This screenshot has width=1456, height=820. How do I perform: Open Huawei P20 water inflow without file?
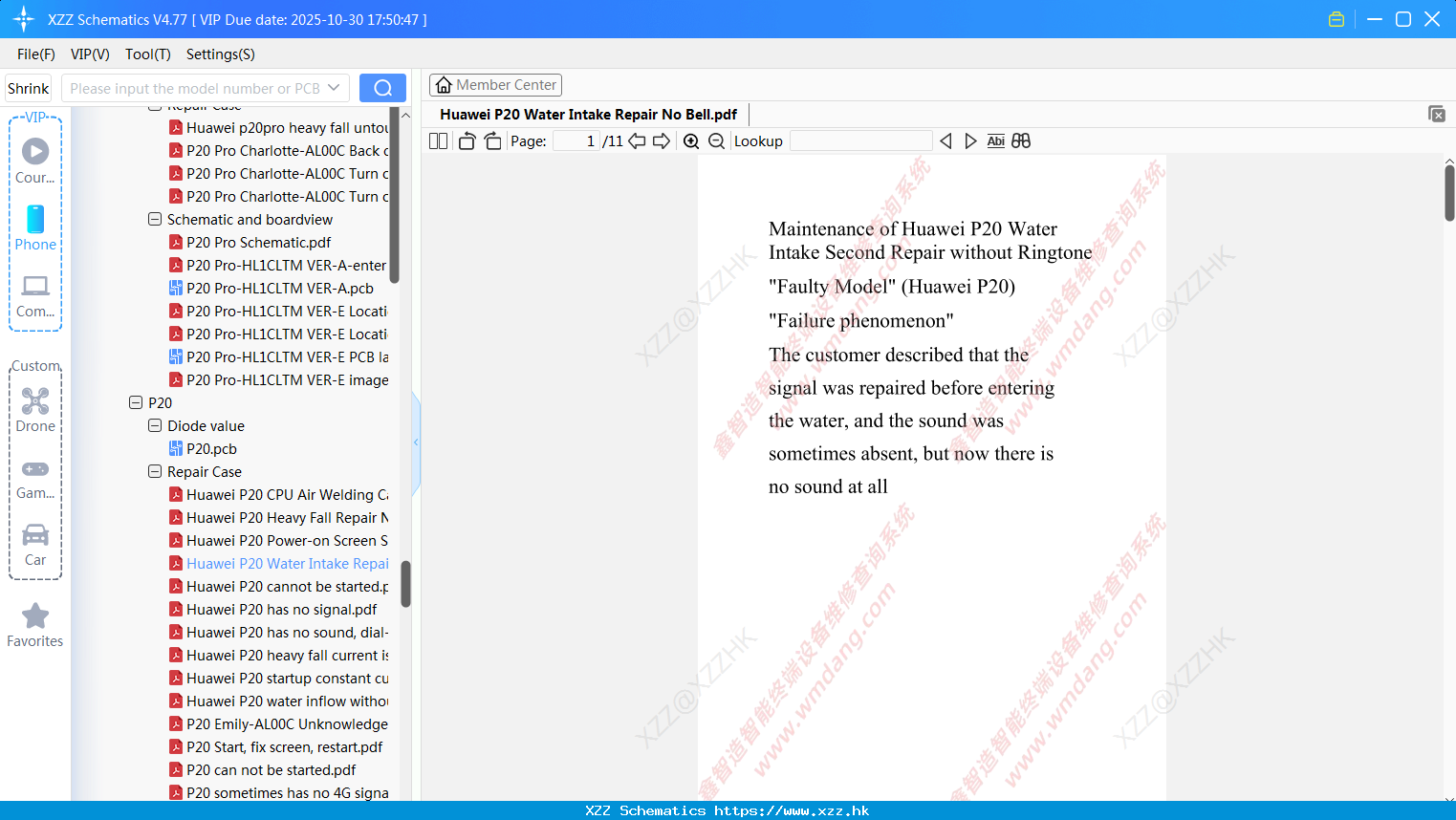278,701
